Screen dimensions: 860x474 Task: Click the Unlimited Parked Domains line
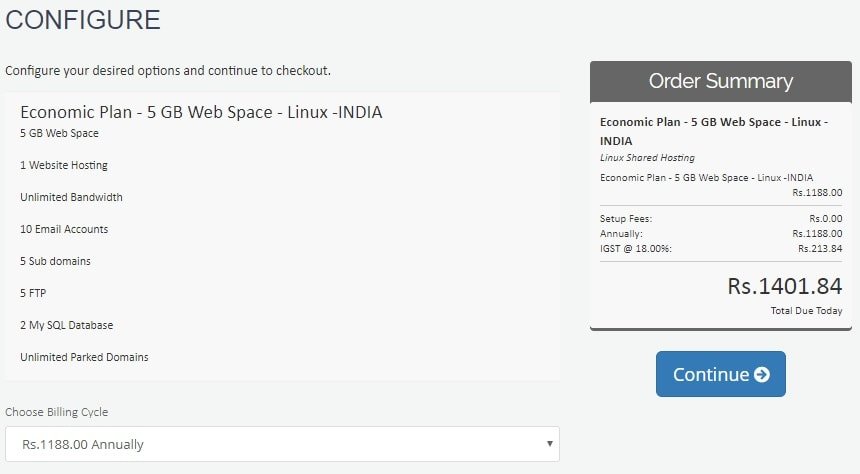[84, 357]
